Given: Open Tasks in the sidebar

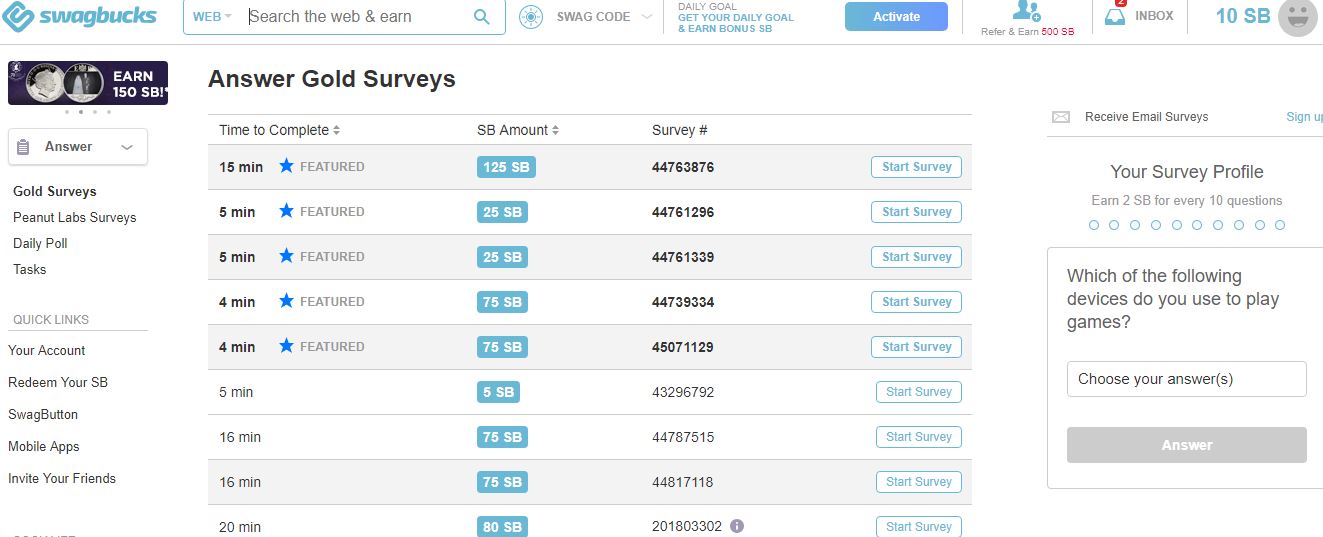Looking at the screenshot, I should coord(29,269).
